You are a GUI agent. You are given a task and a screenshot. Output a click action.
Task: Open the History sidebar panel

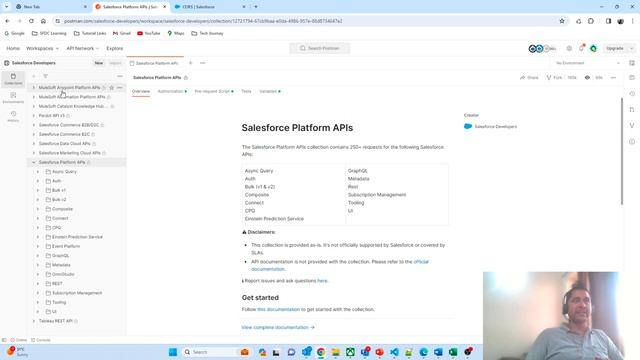13,116
